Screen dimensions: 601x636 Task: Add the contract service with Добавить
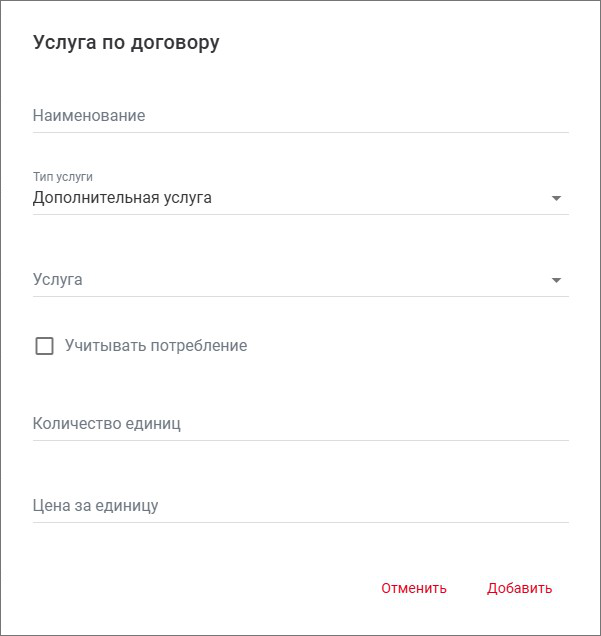click(x=519, y=588)
